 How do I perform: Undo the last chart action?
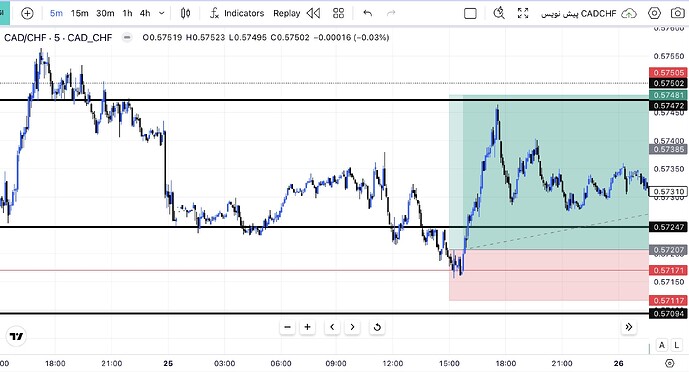(367, 13)
